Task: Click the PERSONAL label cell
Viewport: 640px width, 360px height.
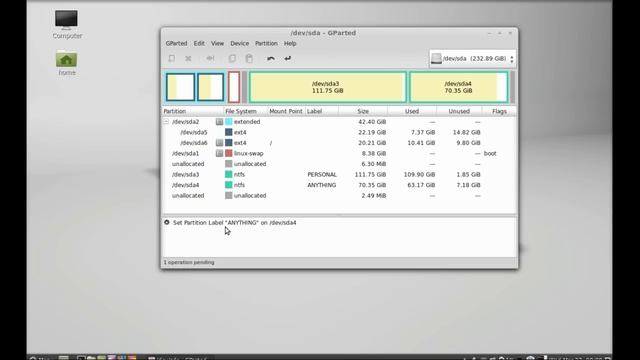Action: click(322, 174)
